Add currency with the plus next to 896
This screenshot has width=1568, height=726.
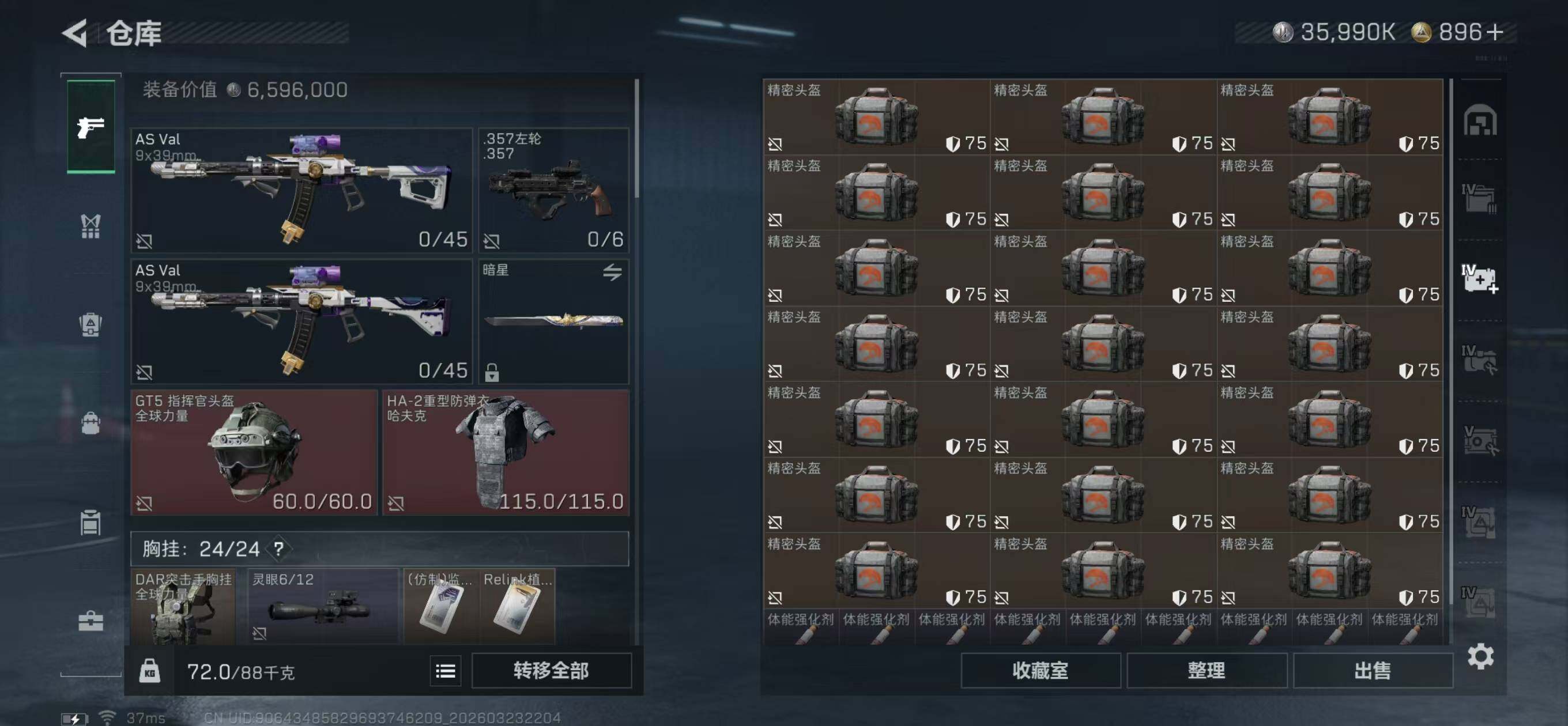tap(1495, 32)
